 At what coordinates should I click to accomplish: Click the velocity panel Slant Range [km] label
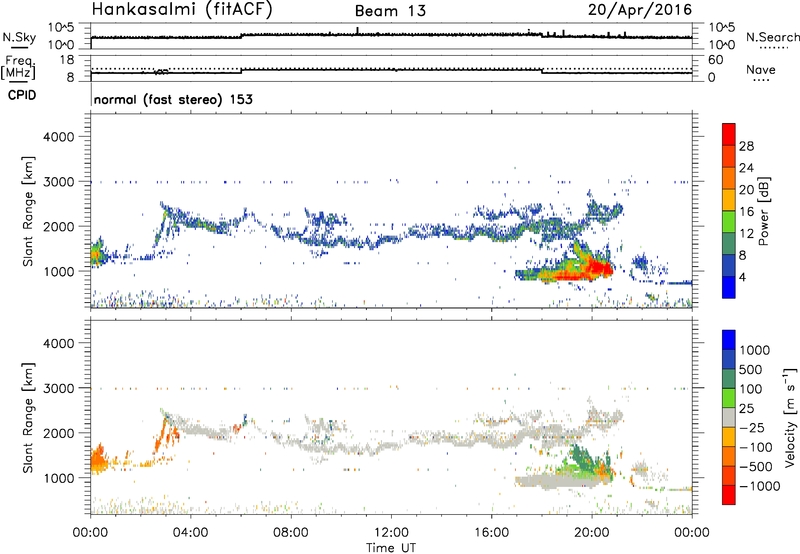pos(28,418)
